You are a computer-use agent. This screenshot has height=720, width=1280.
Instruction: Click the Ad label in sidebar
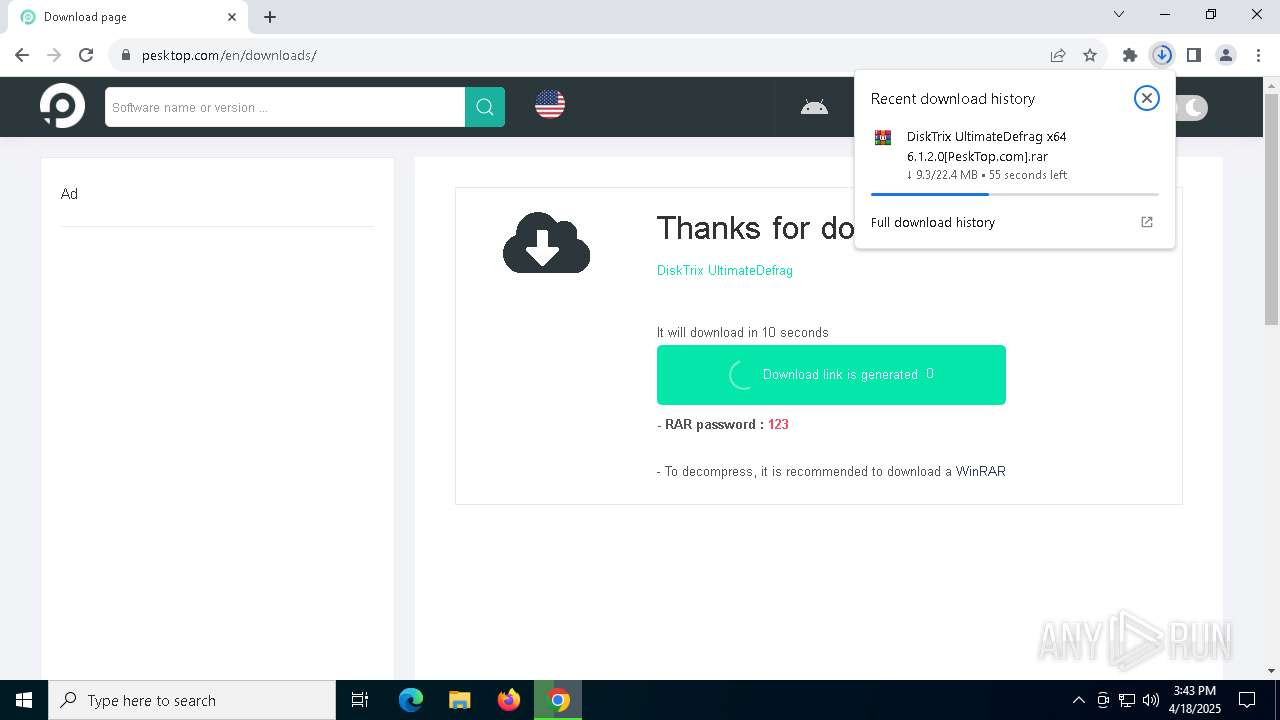[x=69, y=194]
